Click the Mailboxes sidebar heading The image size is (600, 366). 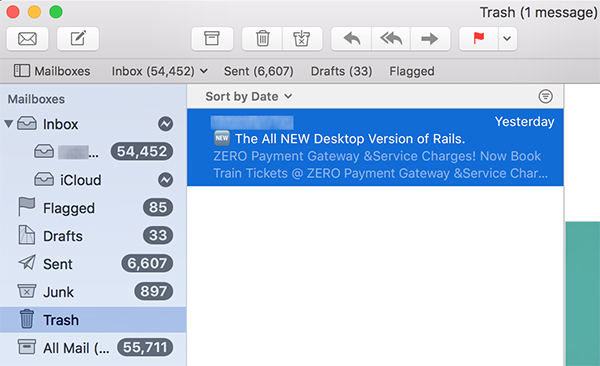36,99
